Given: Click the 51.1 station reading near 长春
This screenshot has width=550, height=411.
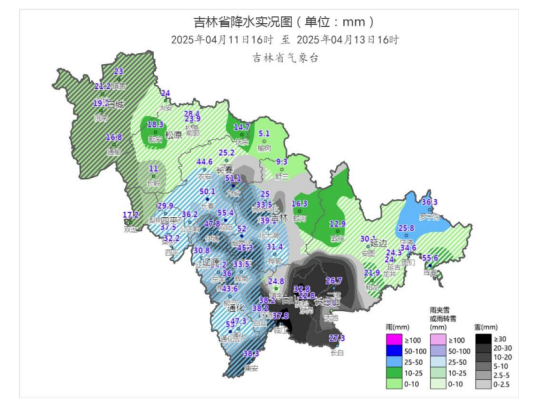Looking at the screenshot, I should pyautogui.click(x=233, y=178).
